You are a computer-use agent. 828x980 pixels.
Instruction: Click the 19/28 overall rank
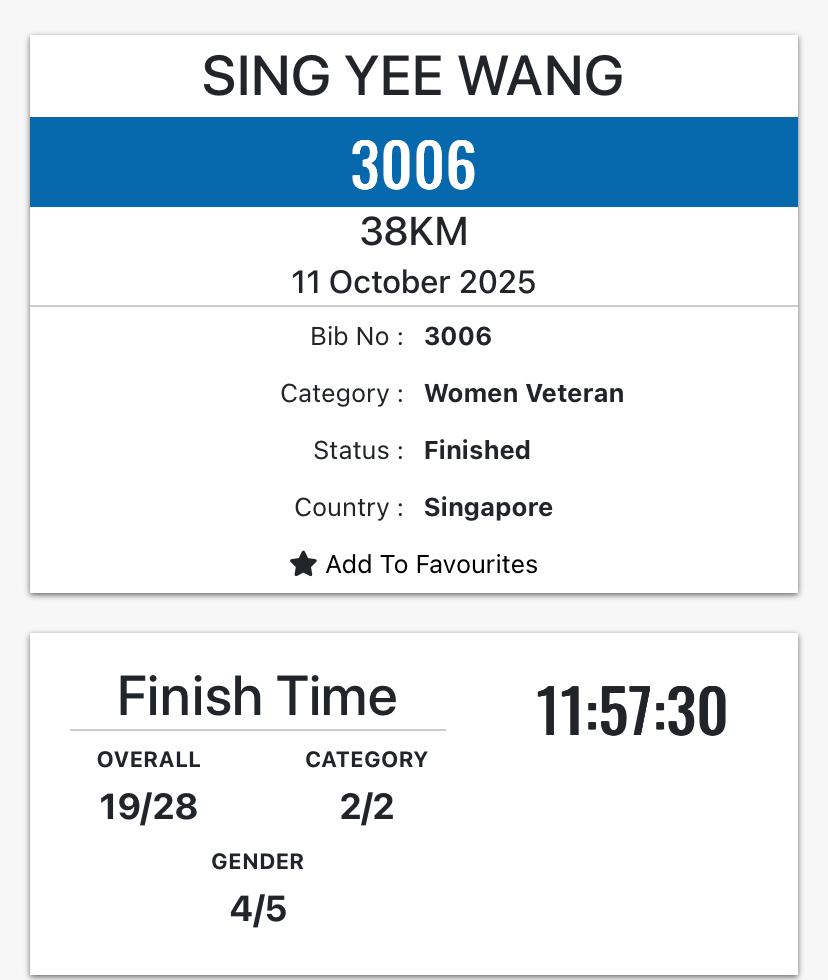(149, 806)
